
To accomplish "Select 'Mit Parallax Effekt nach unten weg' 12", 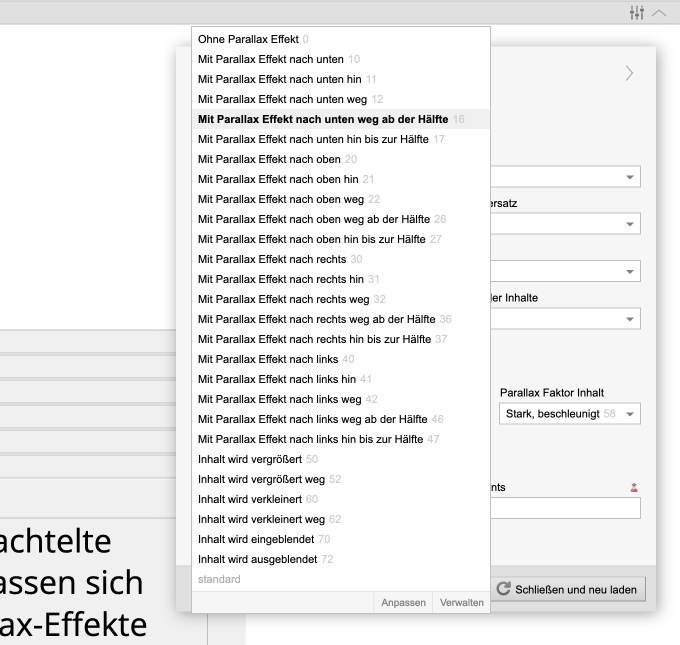I will click(x=341, y=99).
